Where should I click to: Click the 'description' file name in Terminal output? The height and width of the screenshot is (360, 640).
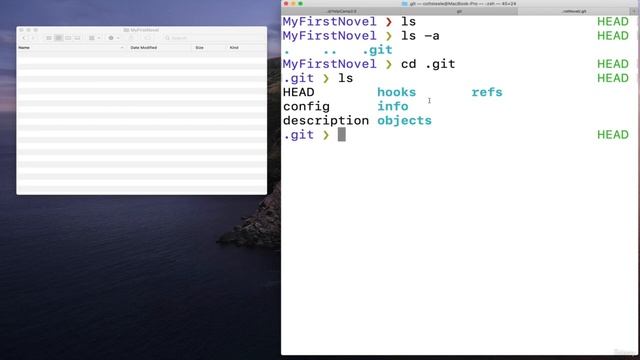(x=326, y=121)
